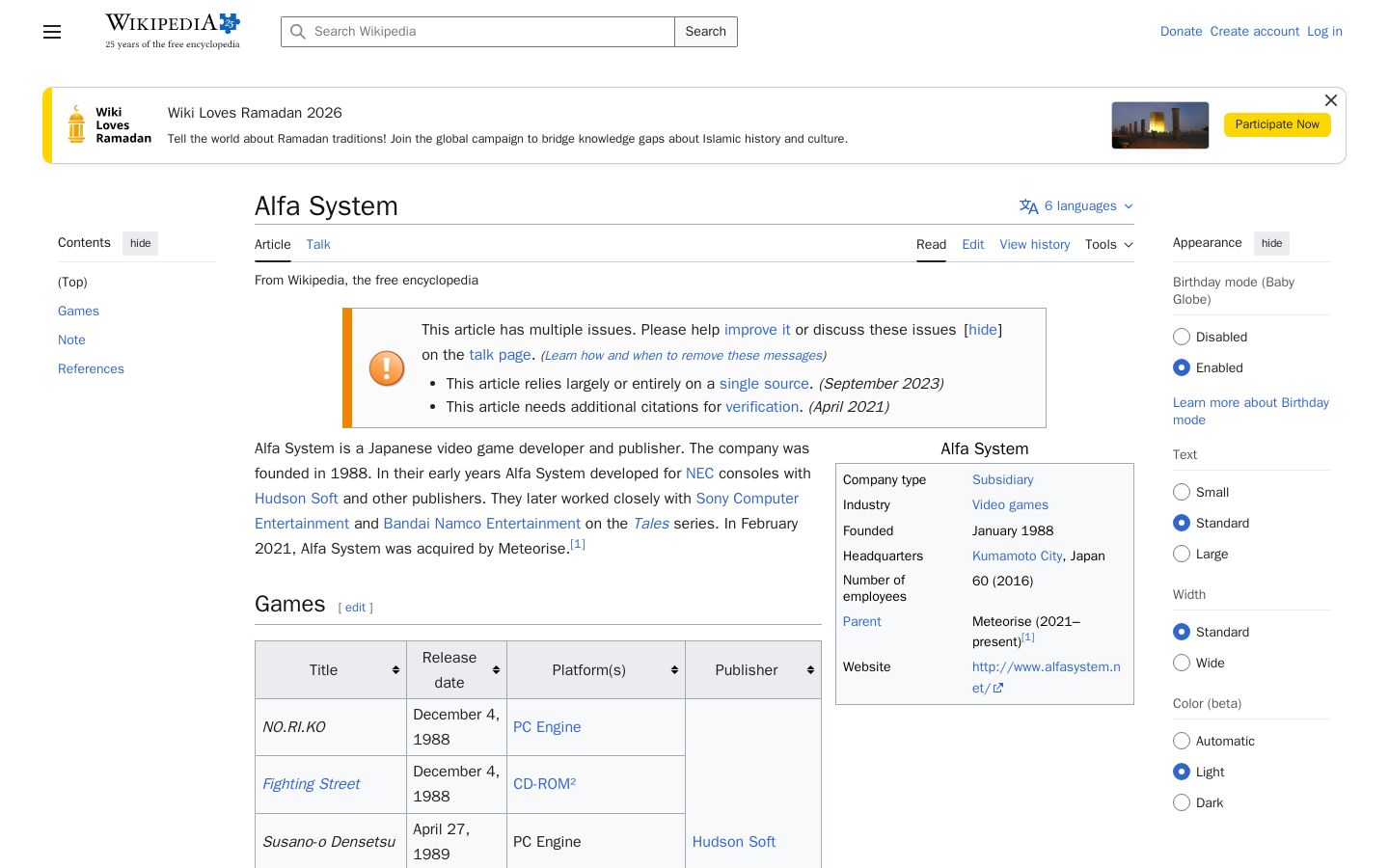The width and height of the screenshot is (1389, 868).
Task: Hide the article issues notice
Action: coord(983,330)
